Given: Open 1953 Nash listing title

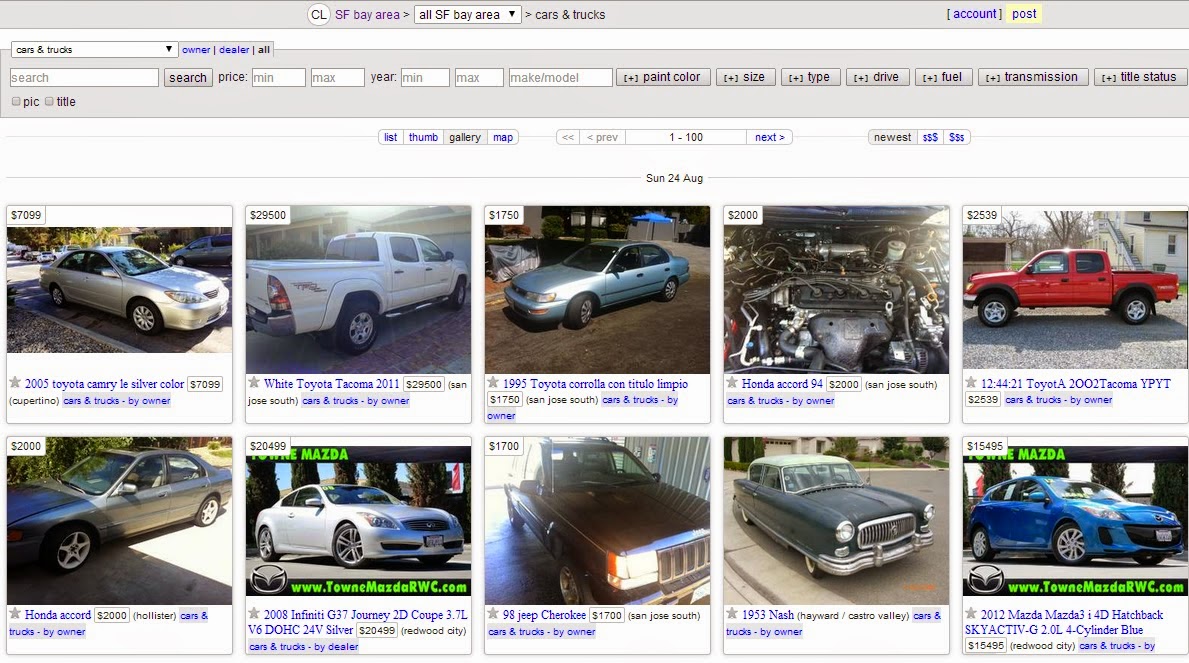Looking at the screenshot, I should tap(767, 614).
